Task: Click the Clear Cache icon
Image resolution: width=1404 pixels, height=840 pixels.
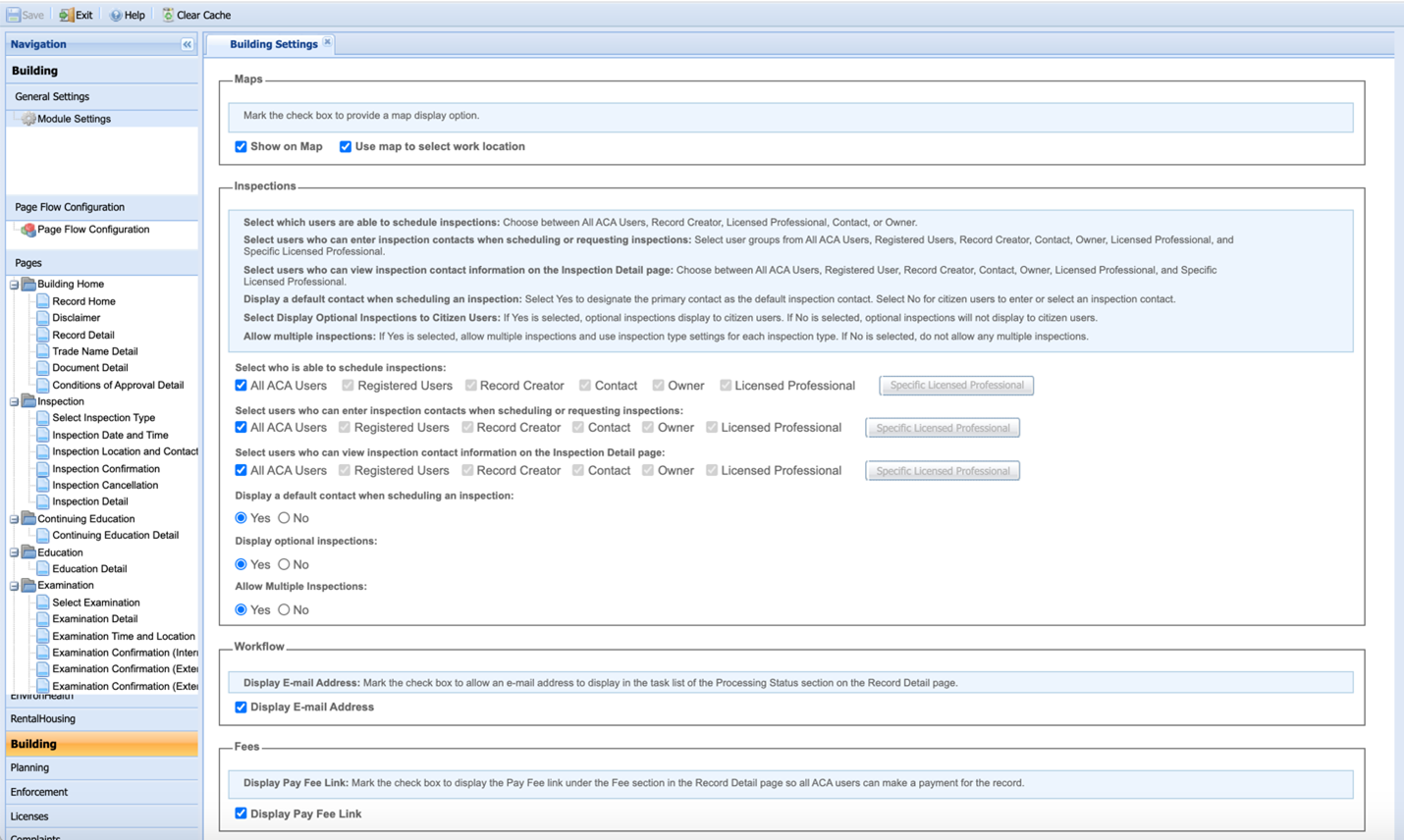Action: pyautogui.click(x=168, y=15)
